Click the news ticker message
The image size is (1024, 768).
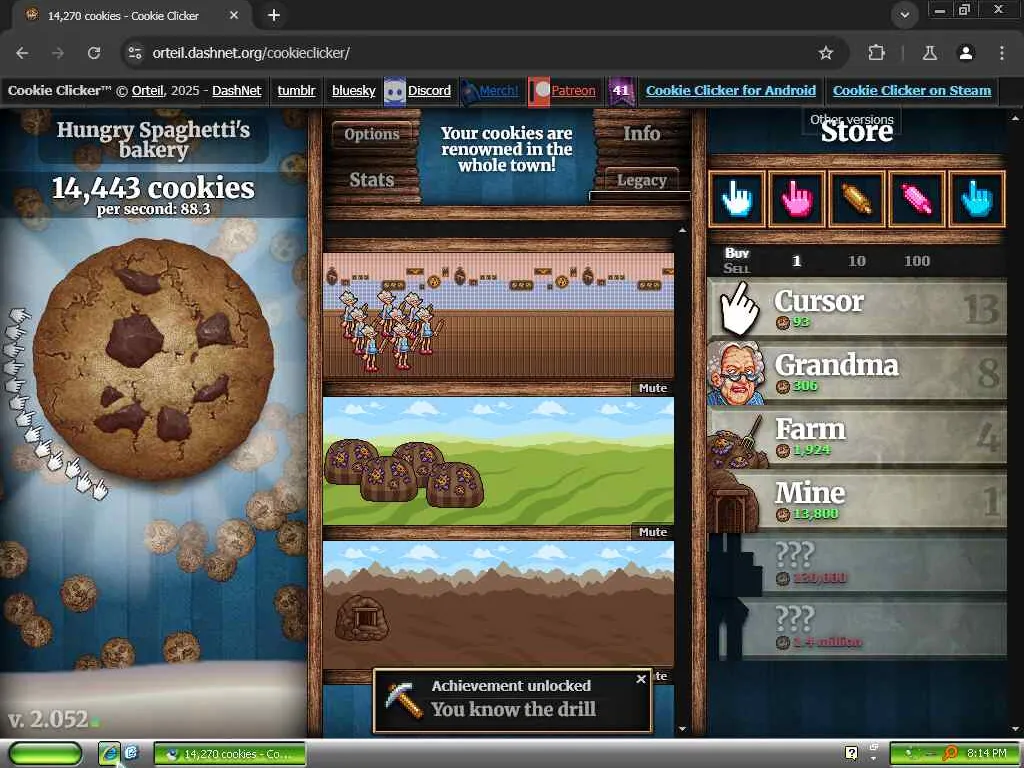[x=506, y=150]
